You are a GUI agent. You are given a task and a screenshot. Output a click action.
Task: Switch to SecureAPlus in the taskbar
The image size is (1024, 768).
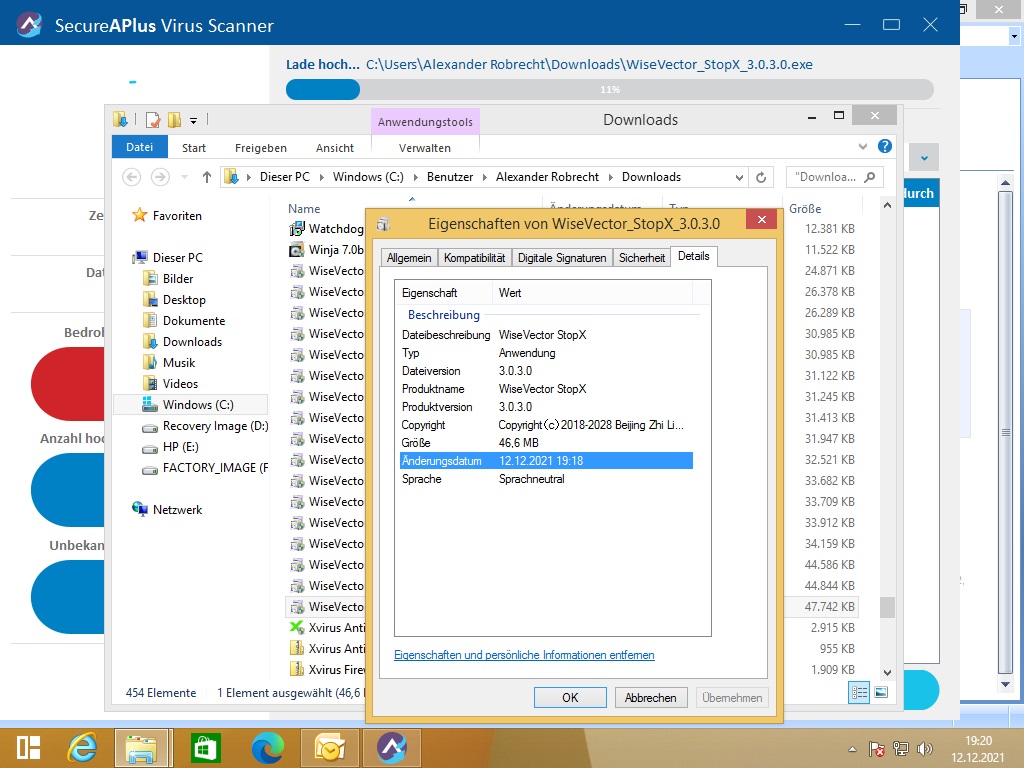392,748
